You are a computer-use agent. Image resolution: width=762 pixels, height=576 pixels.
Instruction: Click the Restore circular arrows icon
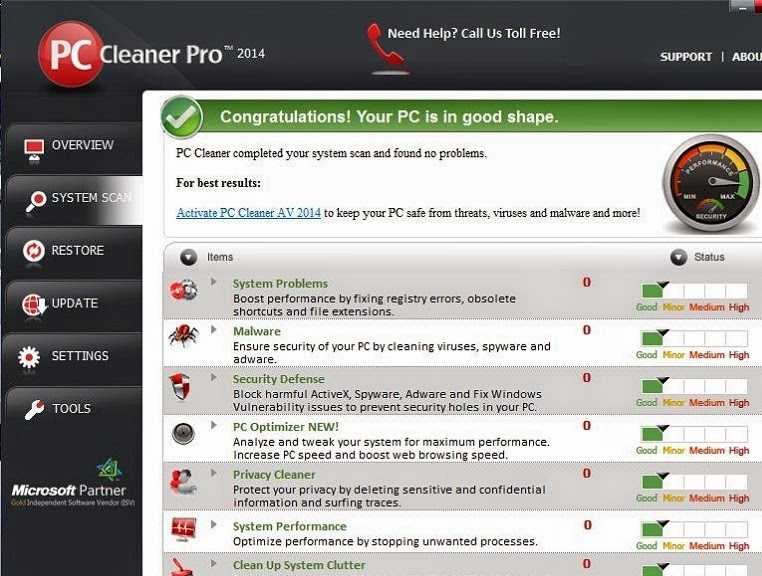[34, 251]
